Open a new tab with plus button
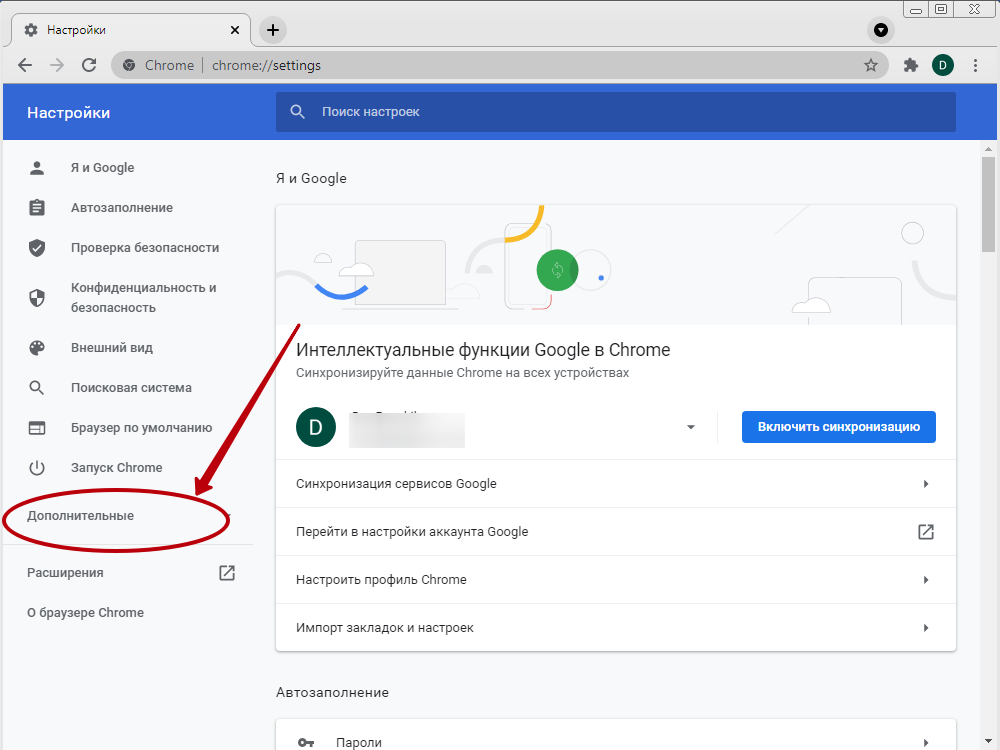This screenshot has height=750, width=1000. pyautogui.click(x=272, y=30)
